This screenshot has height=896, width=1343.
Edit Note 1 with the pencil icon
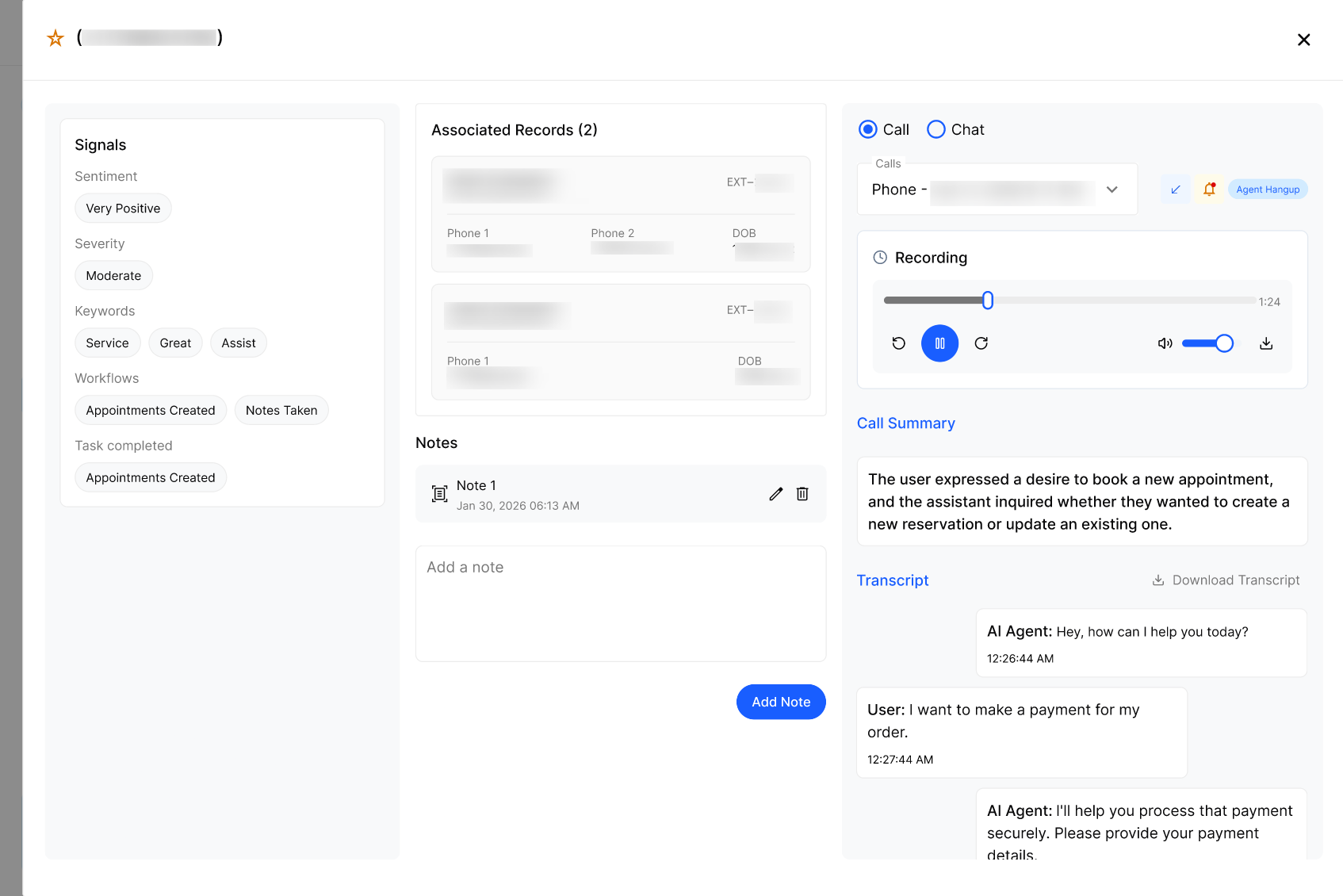[776, 494]
